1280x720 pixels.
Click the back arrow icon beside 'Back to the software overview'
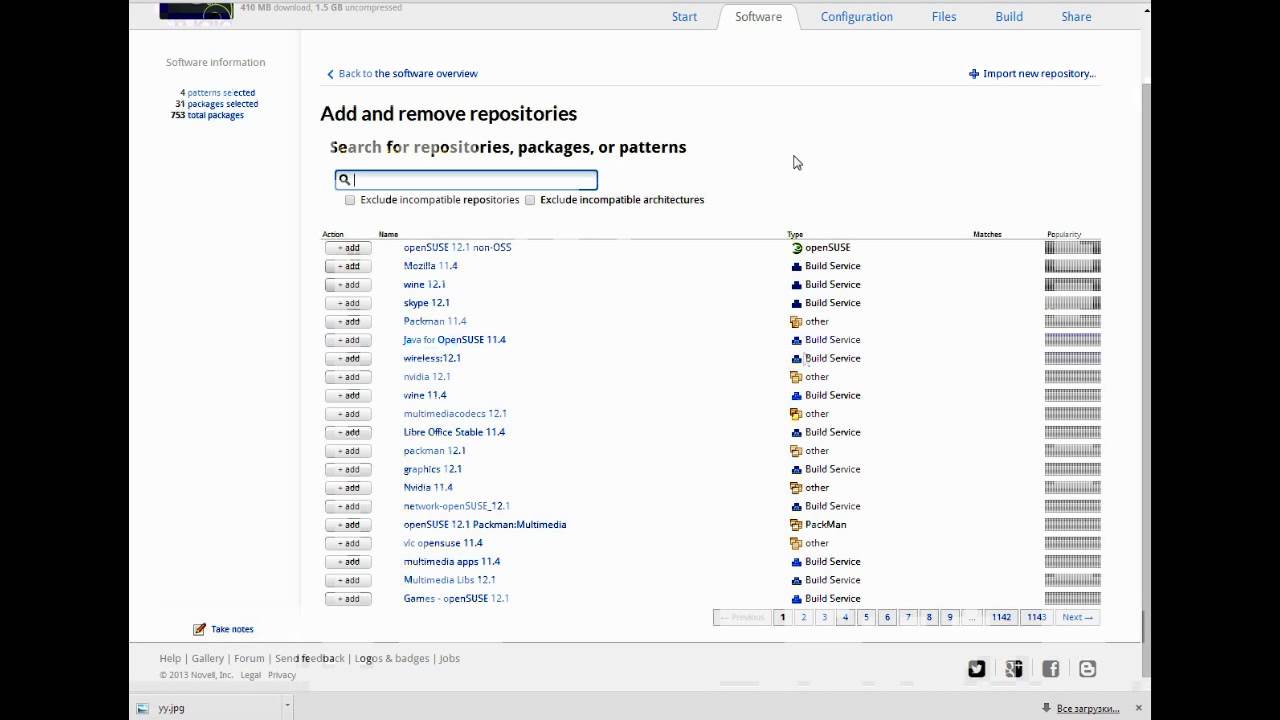pyautogui.click(x=330, y=74)
